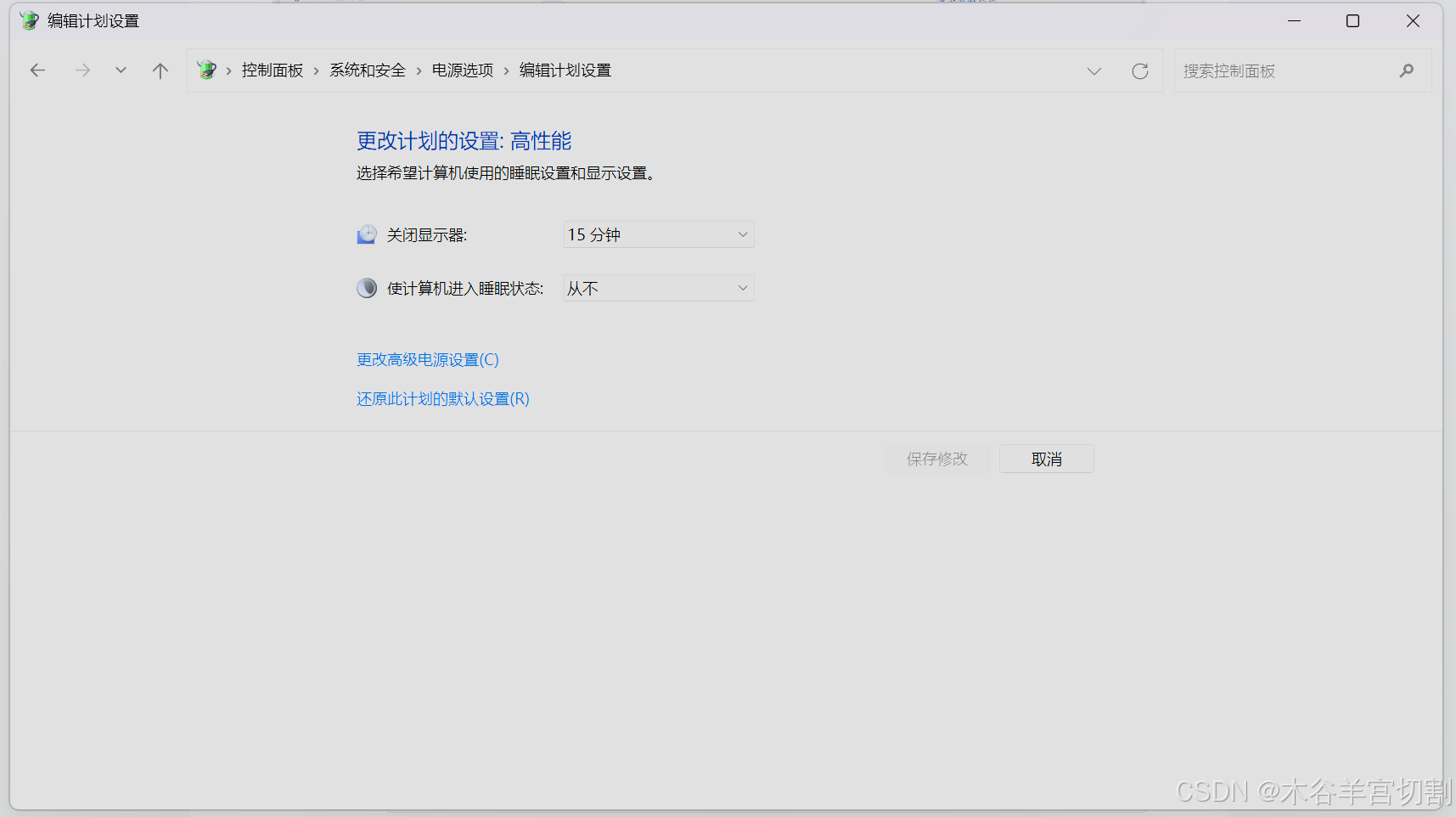This screenshot has width=1456, height=817.
Task: Click the 关闭显示器 label
Action: (x=427, y=235)
